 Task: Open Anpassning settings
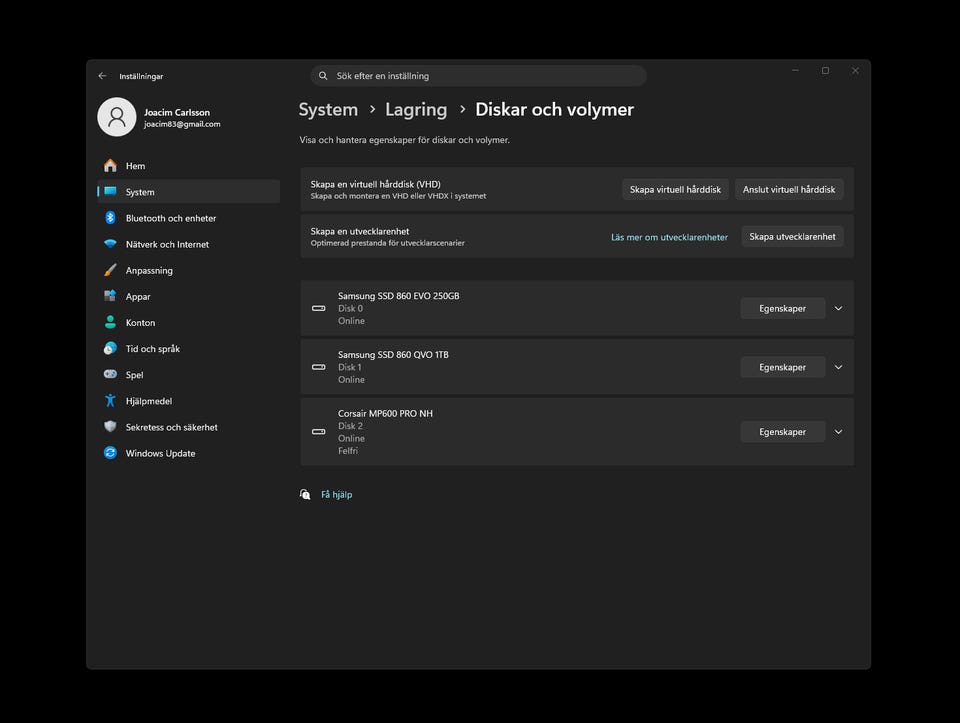click(x=189, y=271)
